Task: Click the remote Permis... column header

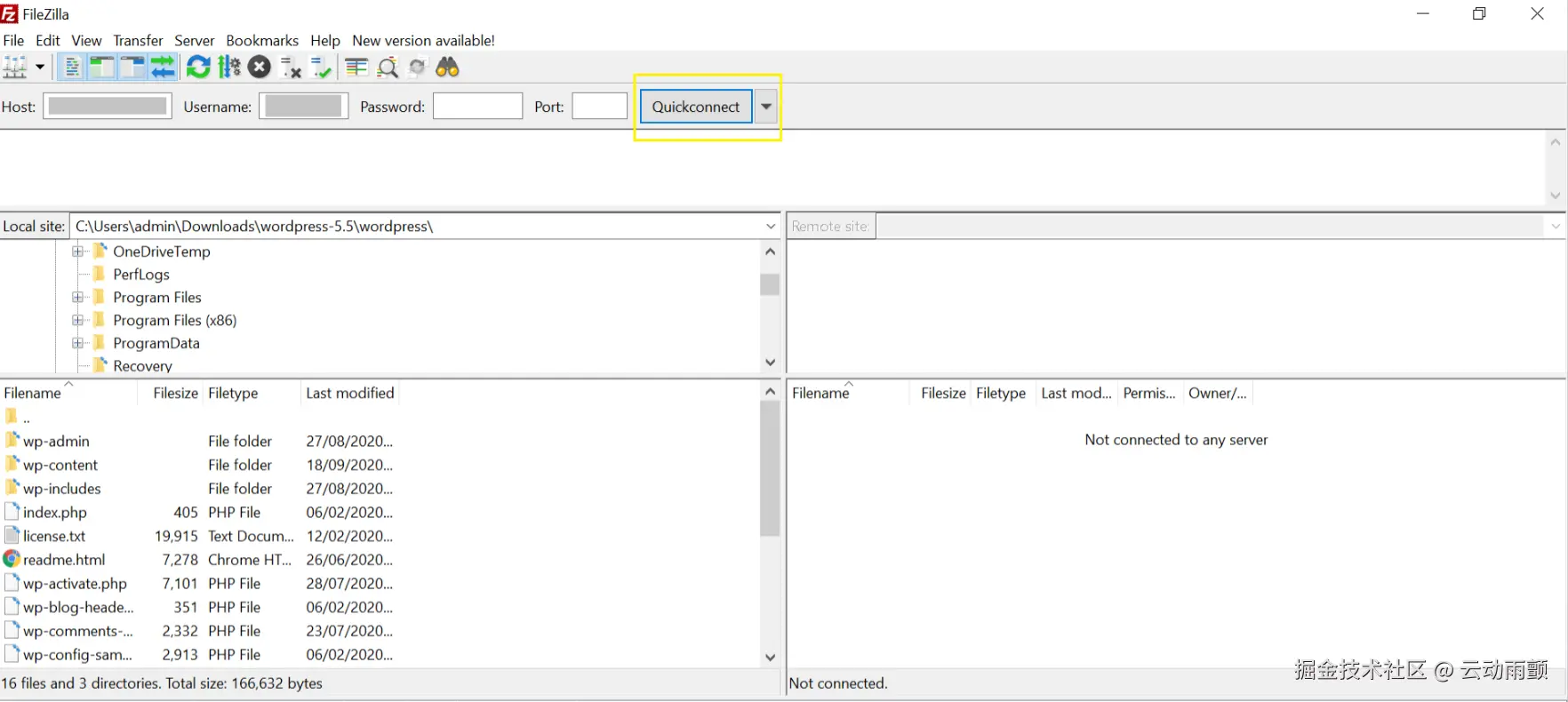Action: pyautogui.click(x=1149, y=394)
